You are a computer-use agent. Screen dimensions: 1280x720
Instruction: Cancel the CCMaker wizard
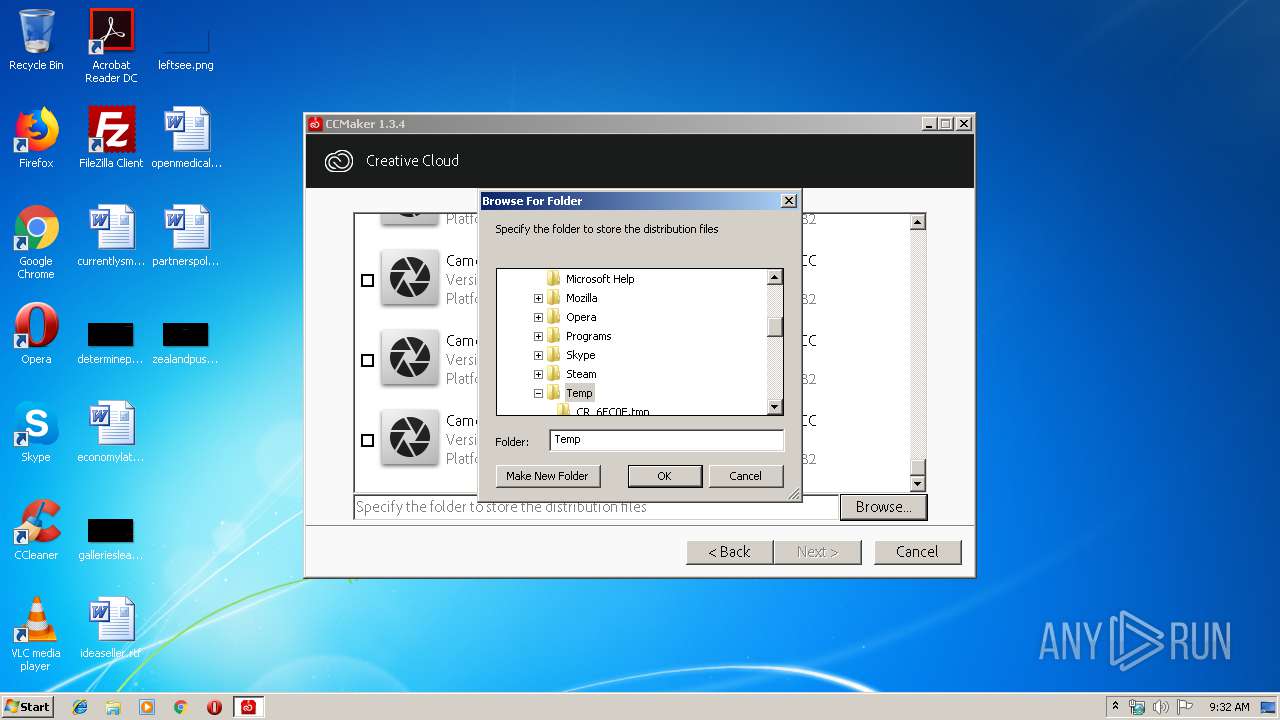pos(917,552)
